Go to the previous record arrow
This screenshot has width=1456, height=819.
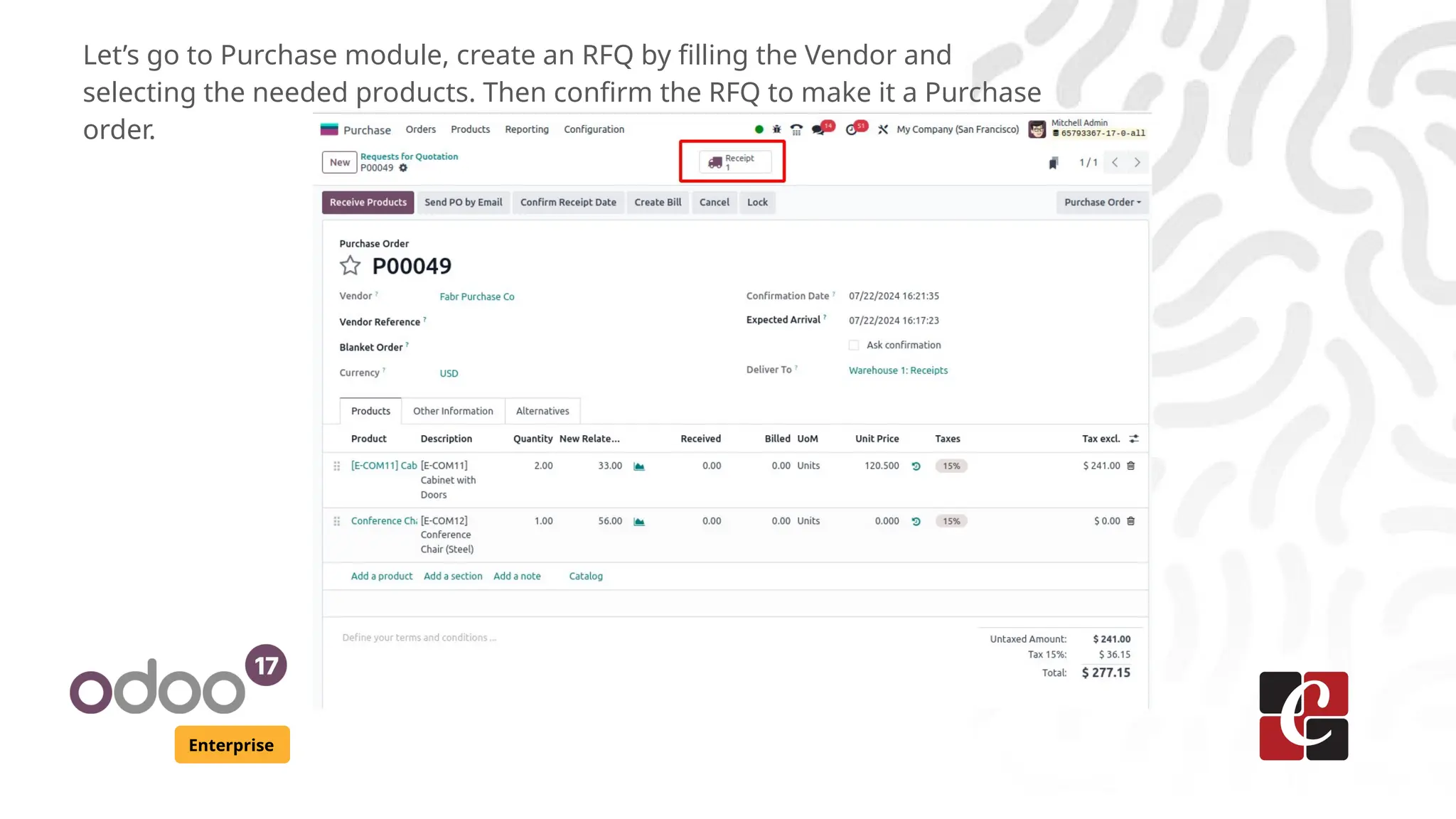click(x=1115, y=163)
